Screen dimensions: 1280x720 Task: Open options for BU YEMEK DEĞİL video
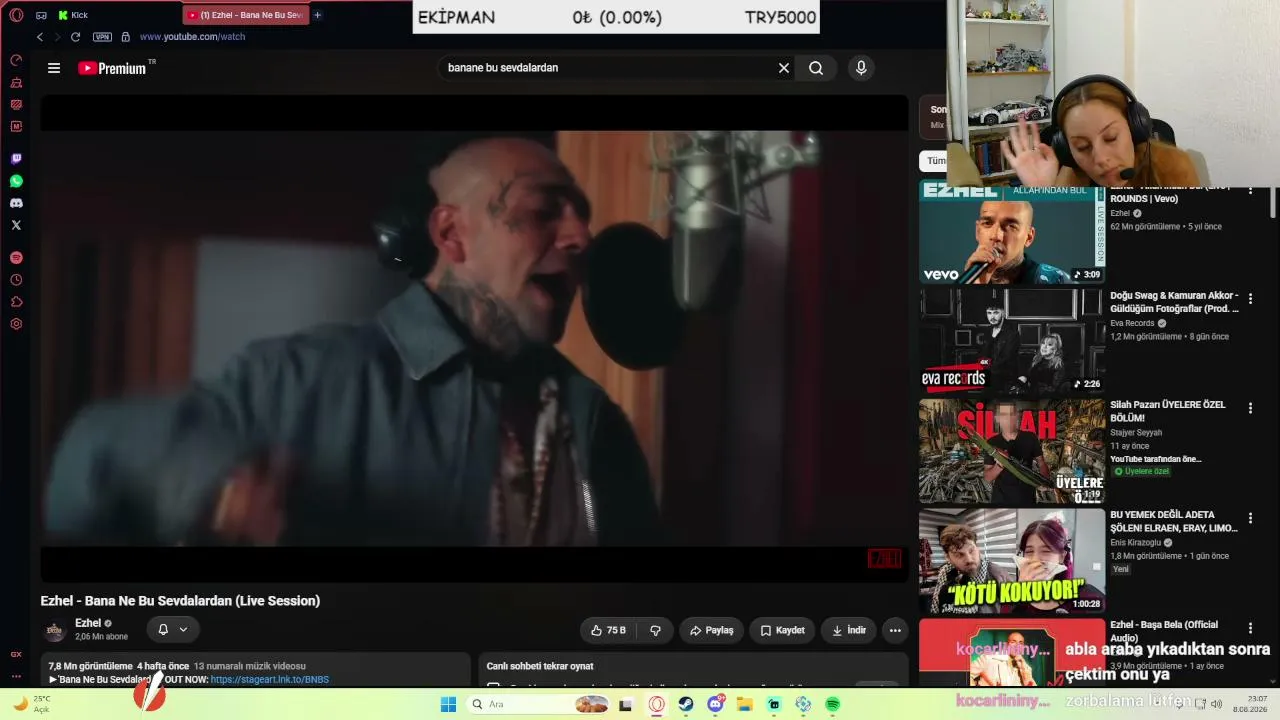click(1250, 518)
